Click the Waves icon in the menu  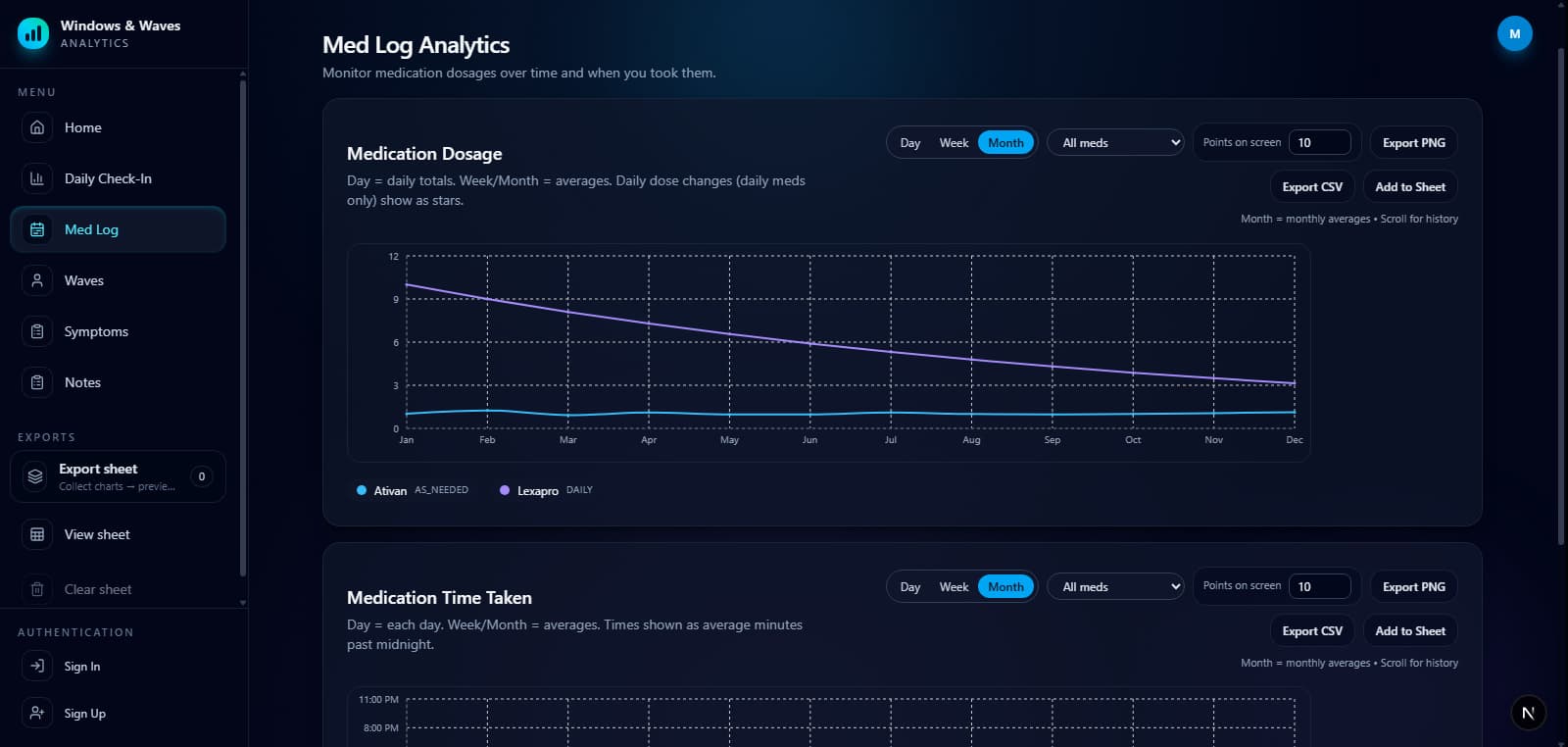click(x=36, y=280)
